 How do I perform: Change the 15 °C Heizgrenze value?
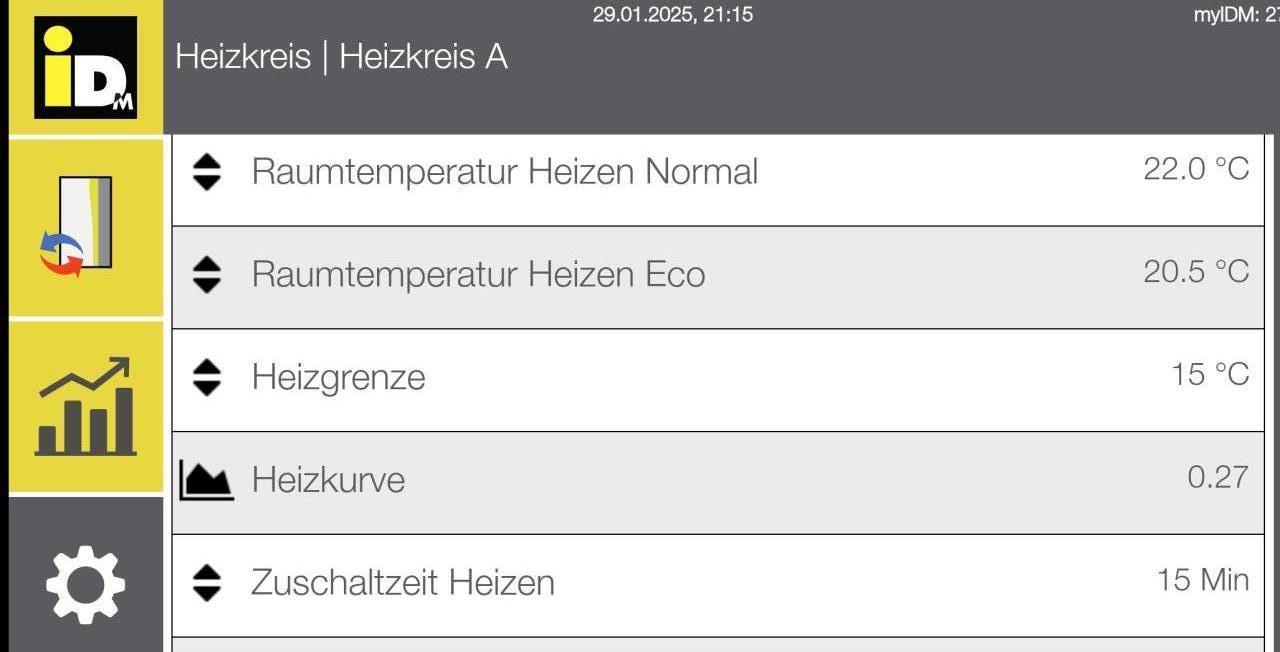pos(1210,374)
